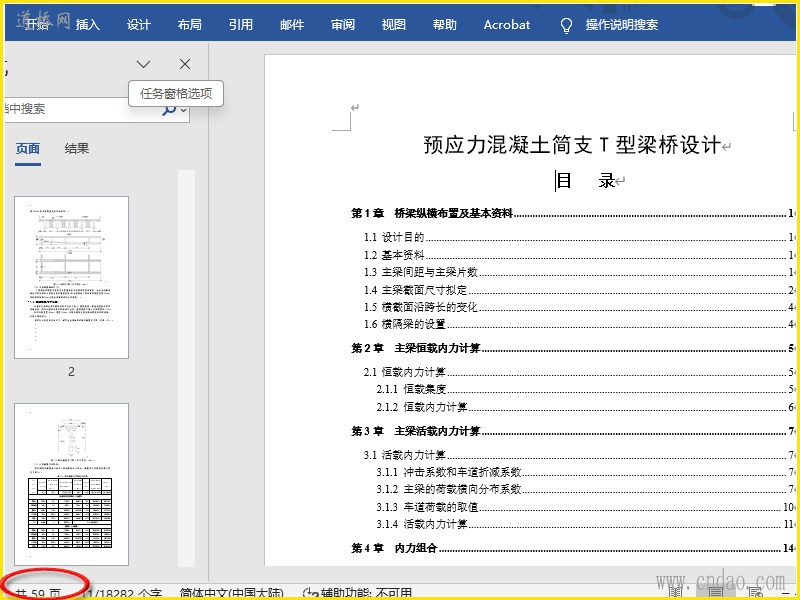Open TOC entry 1.3 主梁间距与主梁片数
The width and height of the screenshot is (800, 600).
(579, 272)
